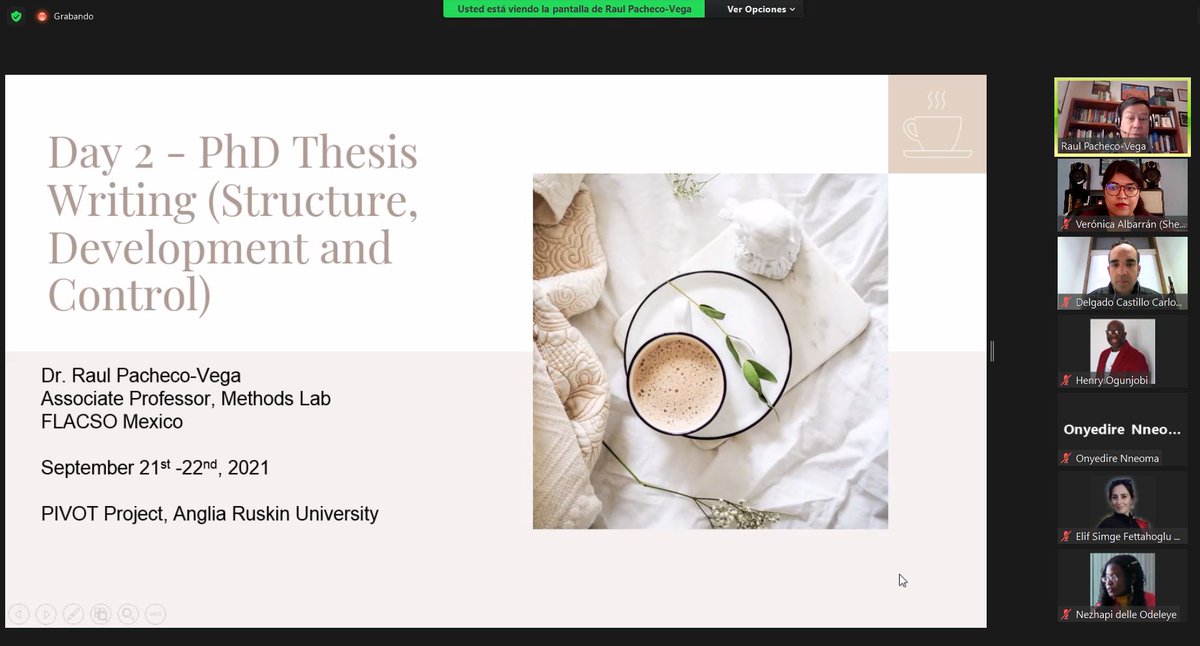
Task: Open the Ver Opciones dropdown
Action: tap(761, 9)
